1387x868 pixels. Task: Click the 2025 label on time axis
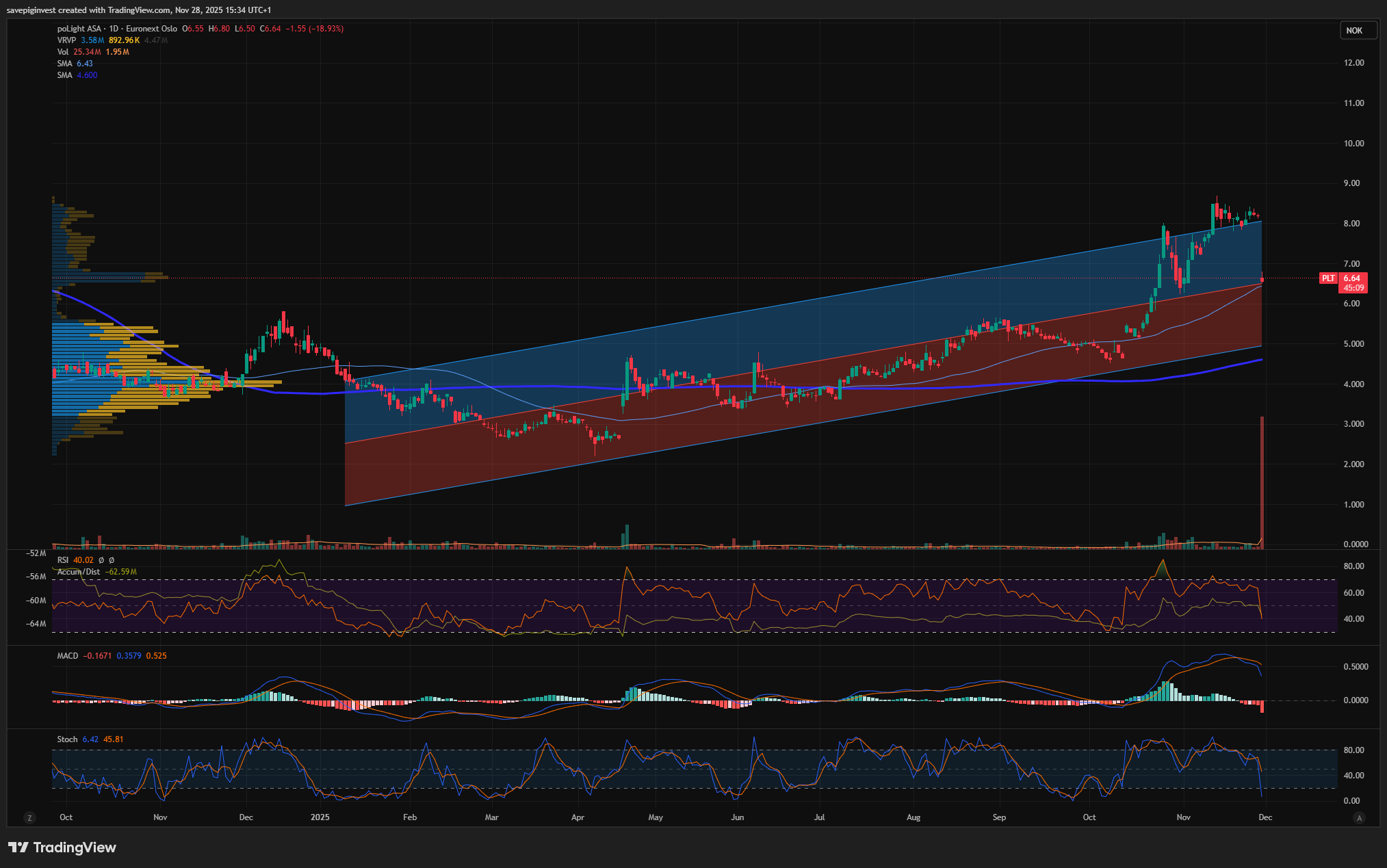pyautogui.click(x=320, y=817)
